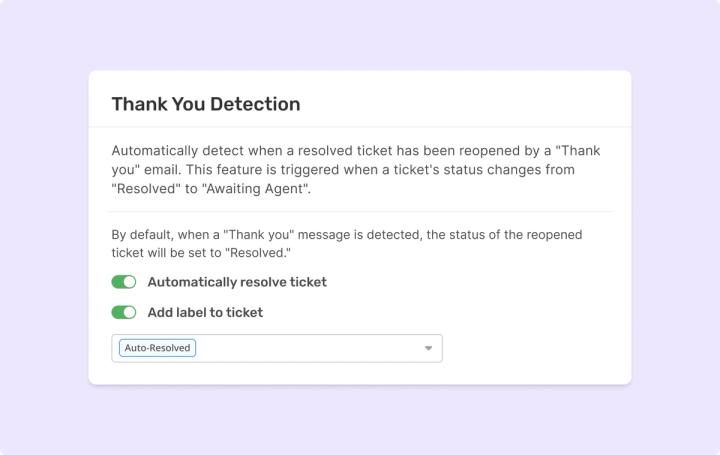Screen dimensions: 720x455
Task: Disable the Add label to ticket switch
Action: click(x=124, y=312)
